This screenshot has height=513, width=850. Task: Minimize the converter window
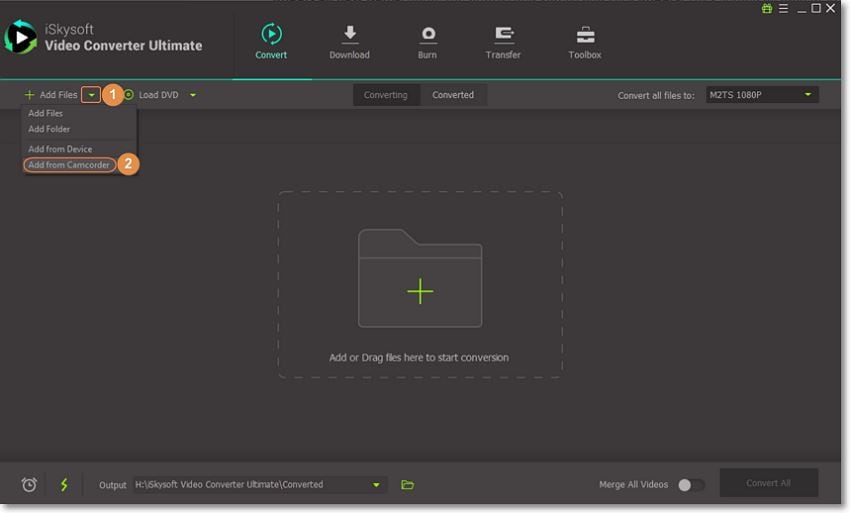point(801,9)
